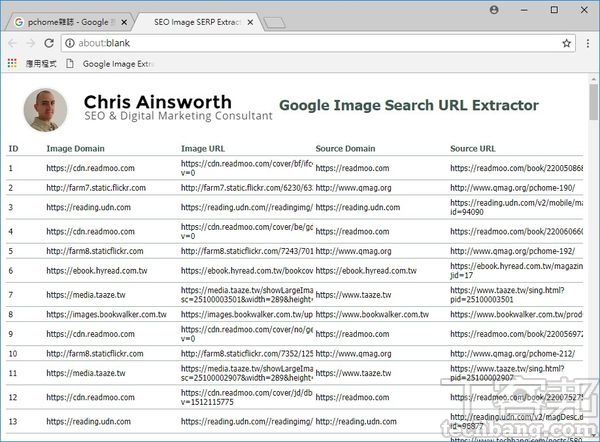Select row 2 image domain farm7.static.flickr.com
Image resolution: width=600 pixels, height=442 pixels.
pyautogui.click(x=96, y=188)
